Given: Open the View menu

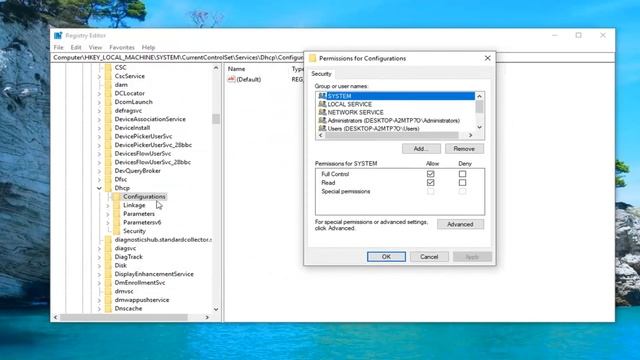Looking at the screenshot, I should 95,47.
